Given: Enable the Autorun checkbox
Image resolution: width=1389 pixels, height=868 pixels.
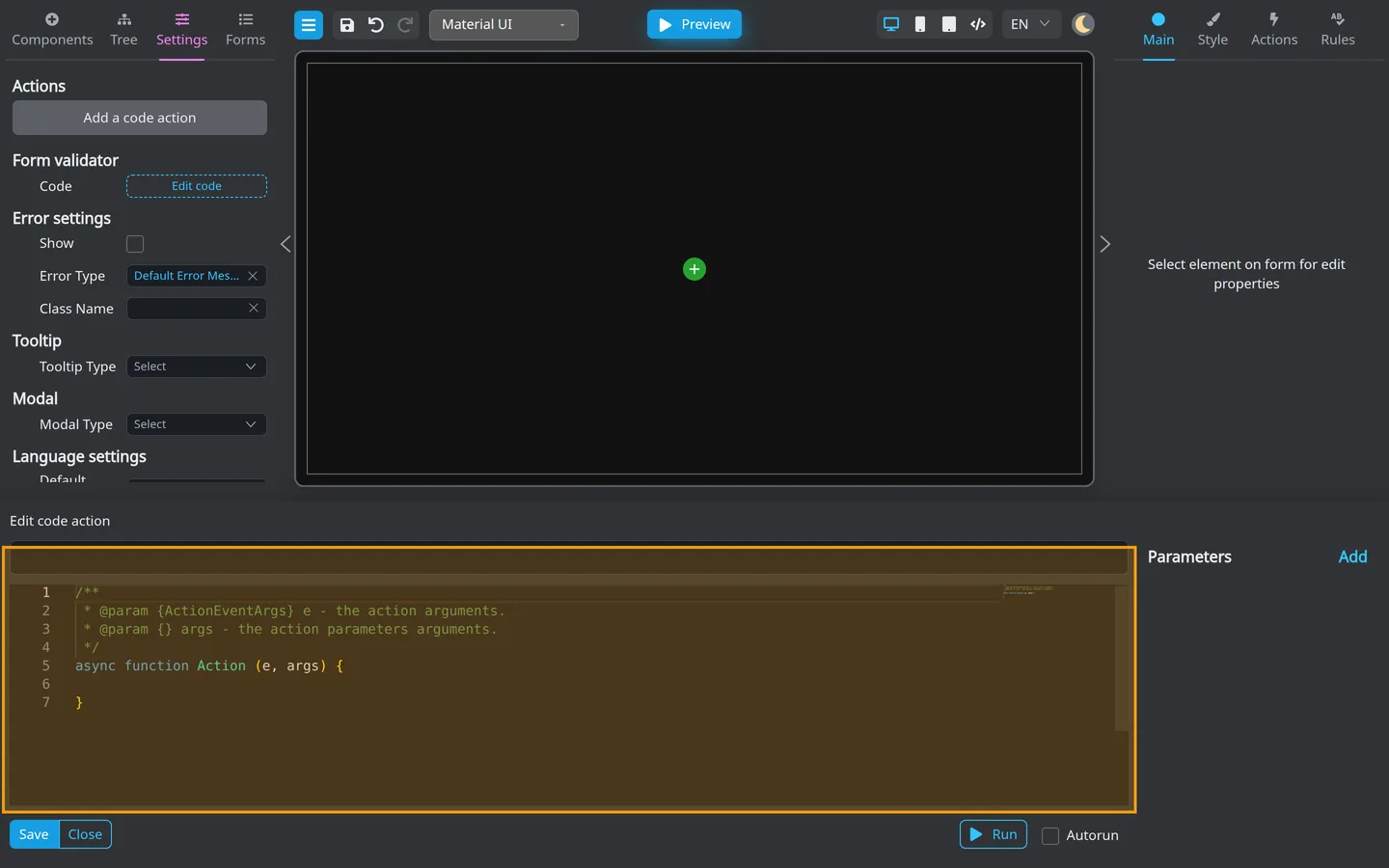Looking at the screenshot, I should coord(1050,836).
